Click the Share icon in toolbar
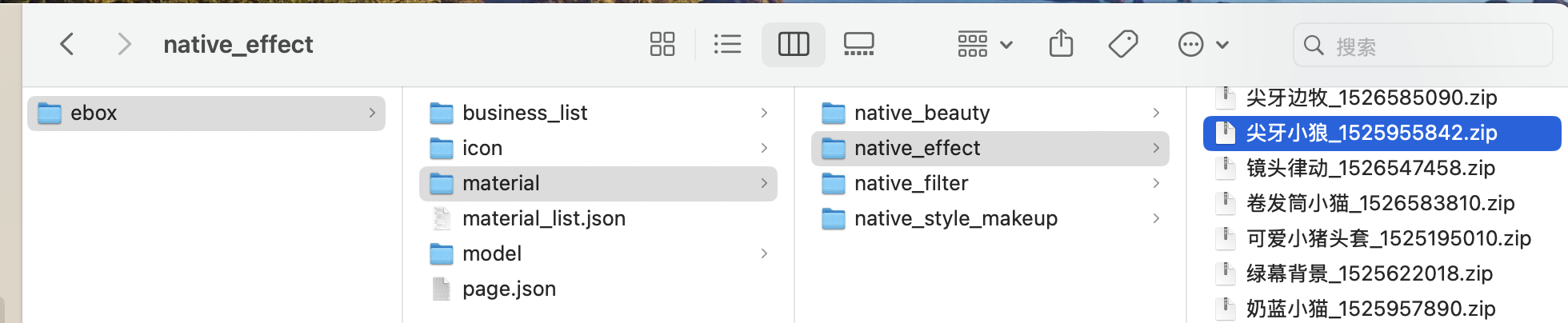Image resolution: width=1568 pixels, height=323 pixels. (1061, 43)
